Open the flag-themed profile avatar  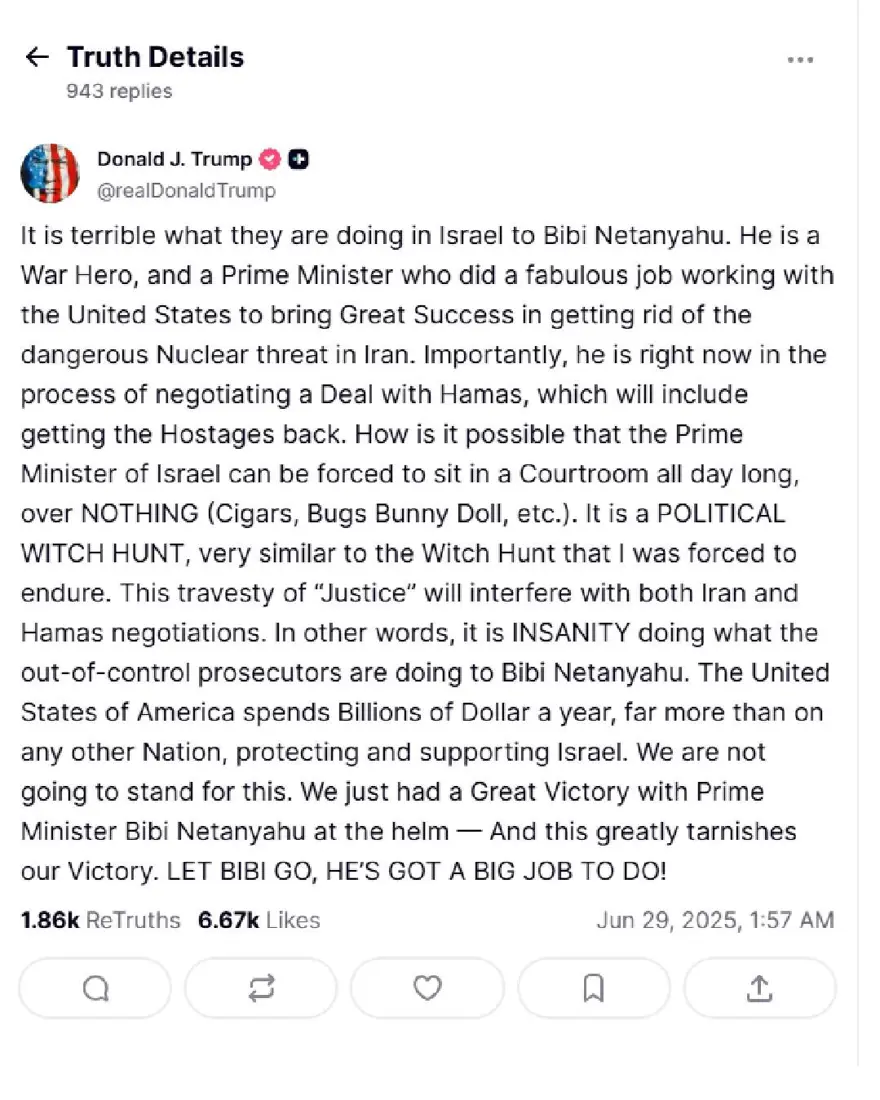coord(50,174)
